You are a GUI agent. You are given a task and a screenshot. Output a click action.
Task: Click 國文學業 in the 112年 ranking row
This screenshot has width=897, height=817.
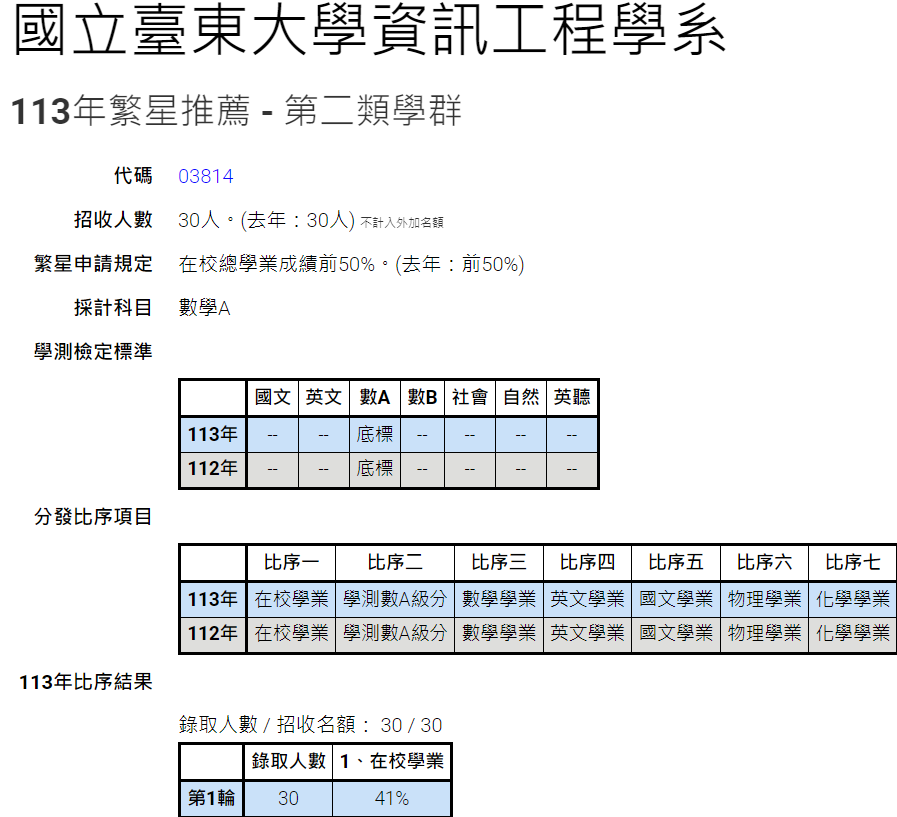676,633
